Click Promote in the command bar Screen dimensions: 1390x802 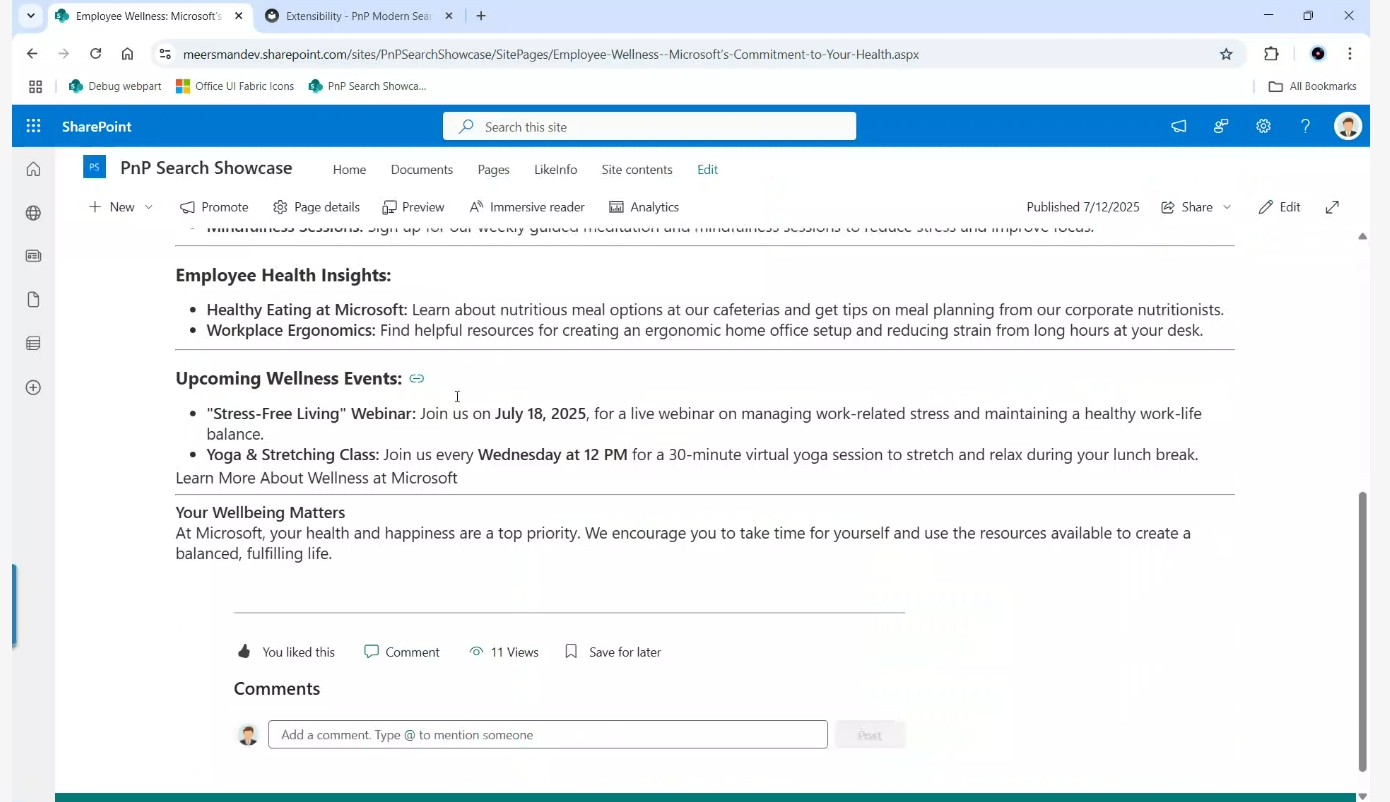214,207
